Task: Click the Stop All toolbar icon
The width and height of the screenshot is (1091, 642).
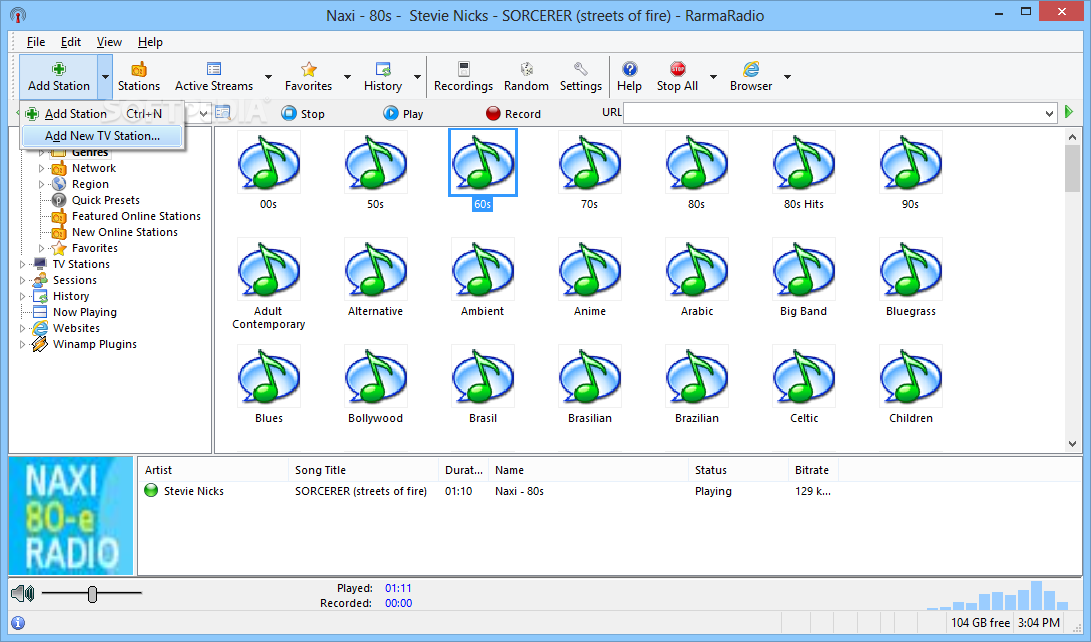Action: tap(677, 77)
